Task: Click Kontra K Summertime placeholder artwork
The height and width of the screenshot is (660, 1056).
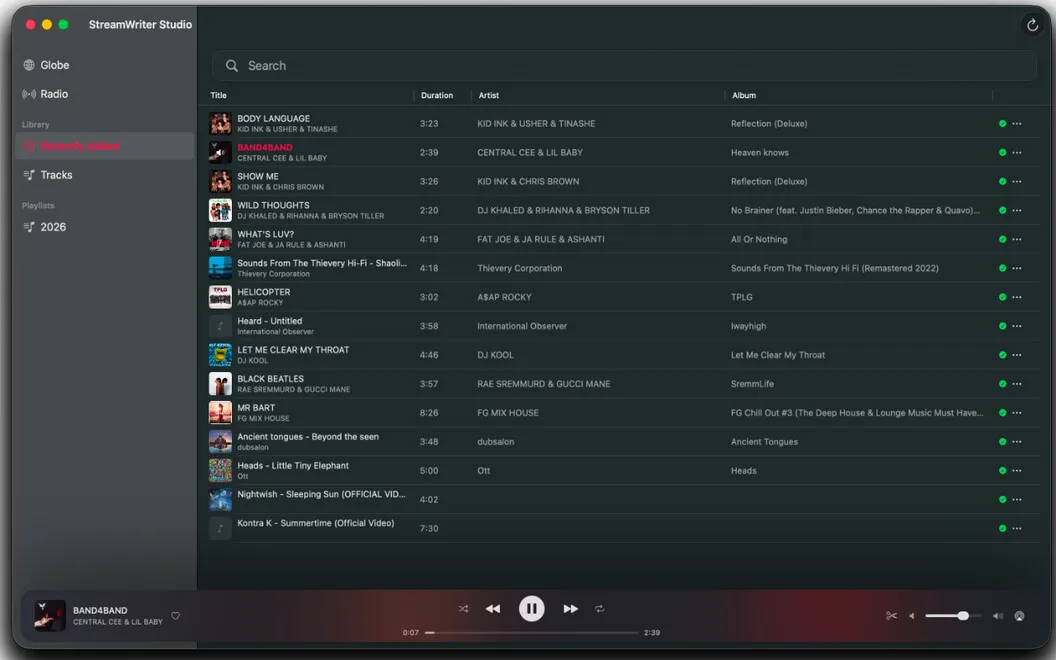Action: tap(220, 529)
